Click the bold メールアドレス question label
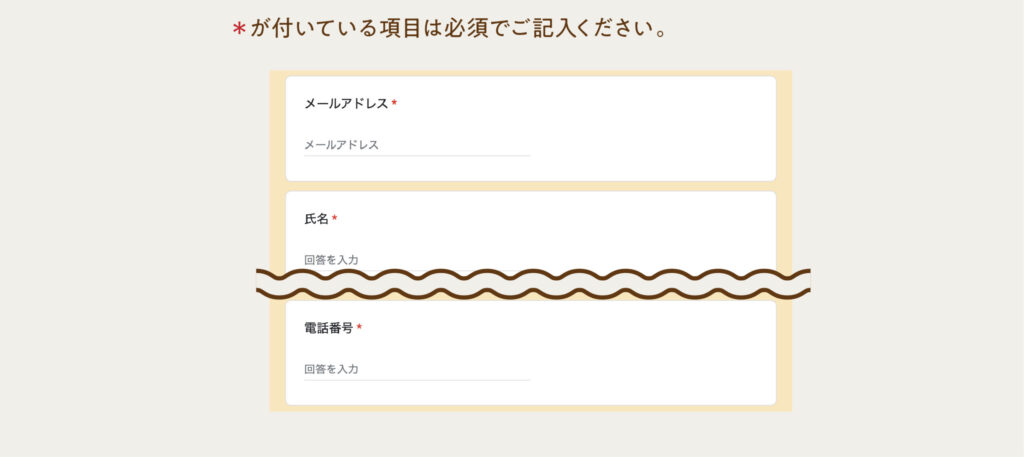 click(346, 104)
